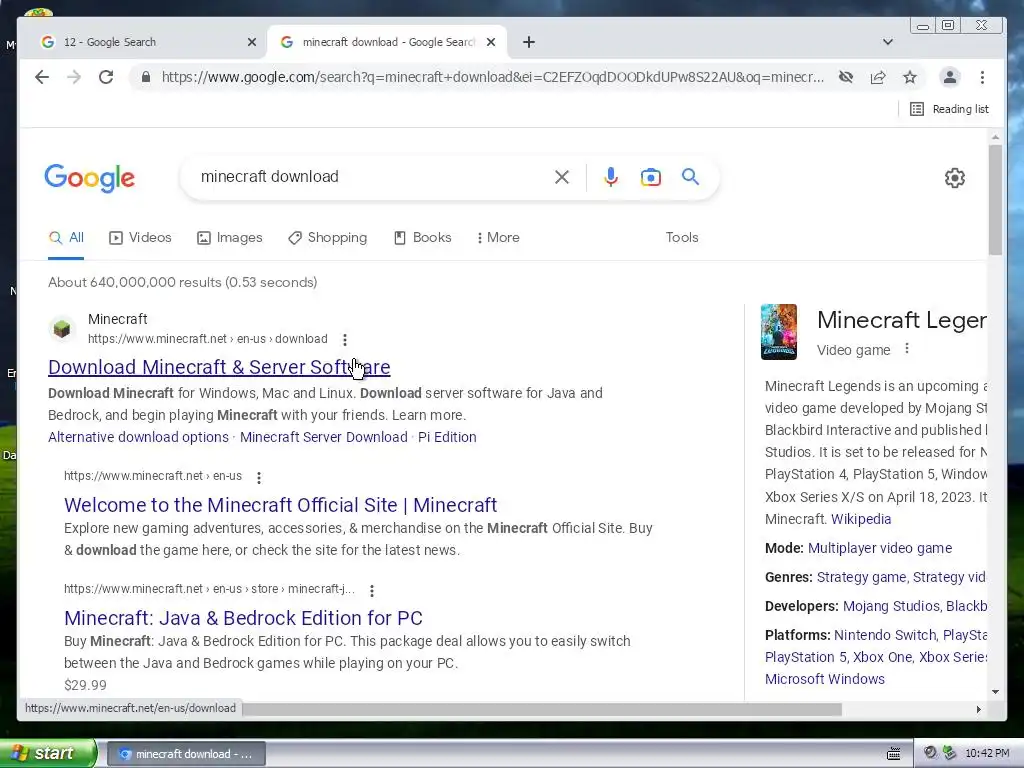The height and width of the screenshot is (768, 1024).
Task: Click into the 'minecraft download' search field
Action: (x=372, y=177)
